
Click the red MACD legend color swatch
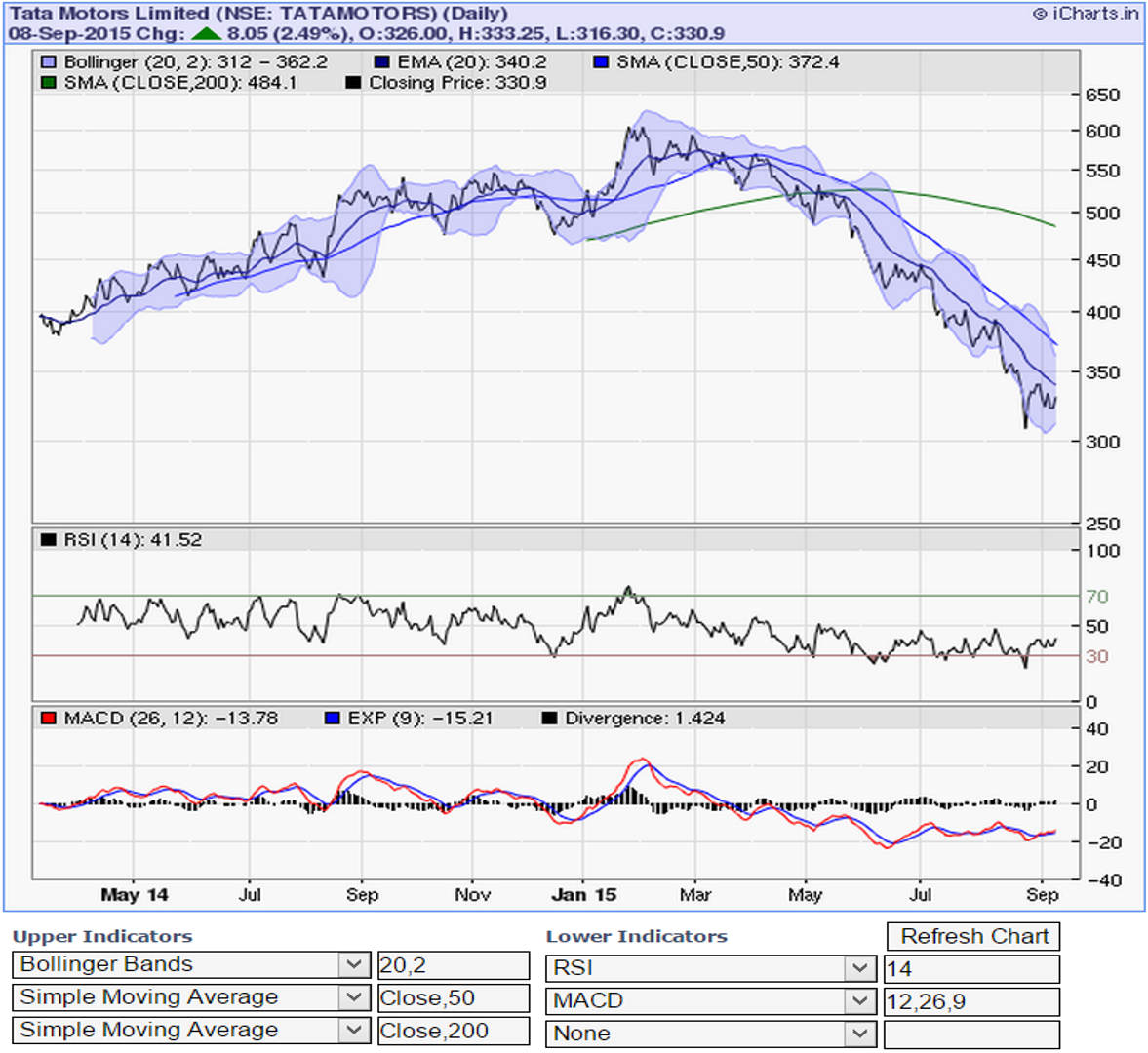tap(49, 719)
